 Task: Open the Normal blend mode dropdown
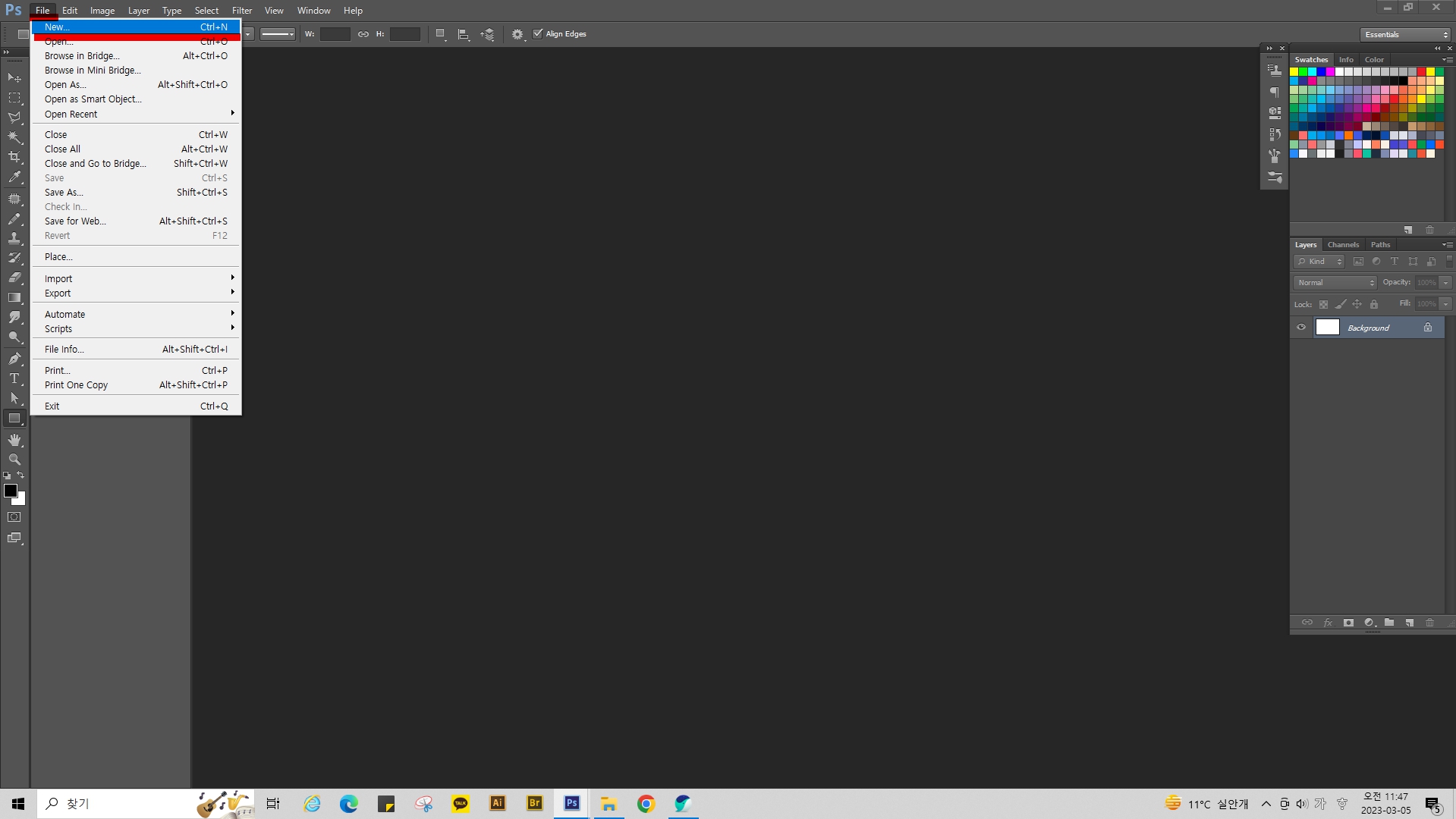(x=1335, y=282)
